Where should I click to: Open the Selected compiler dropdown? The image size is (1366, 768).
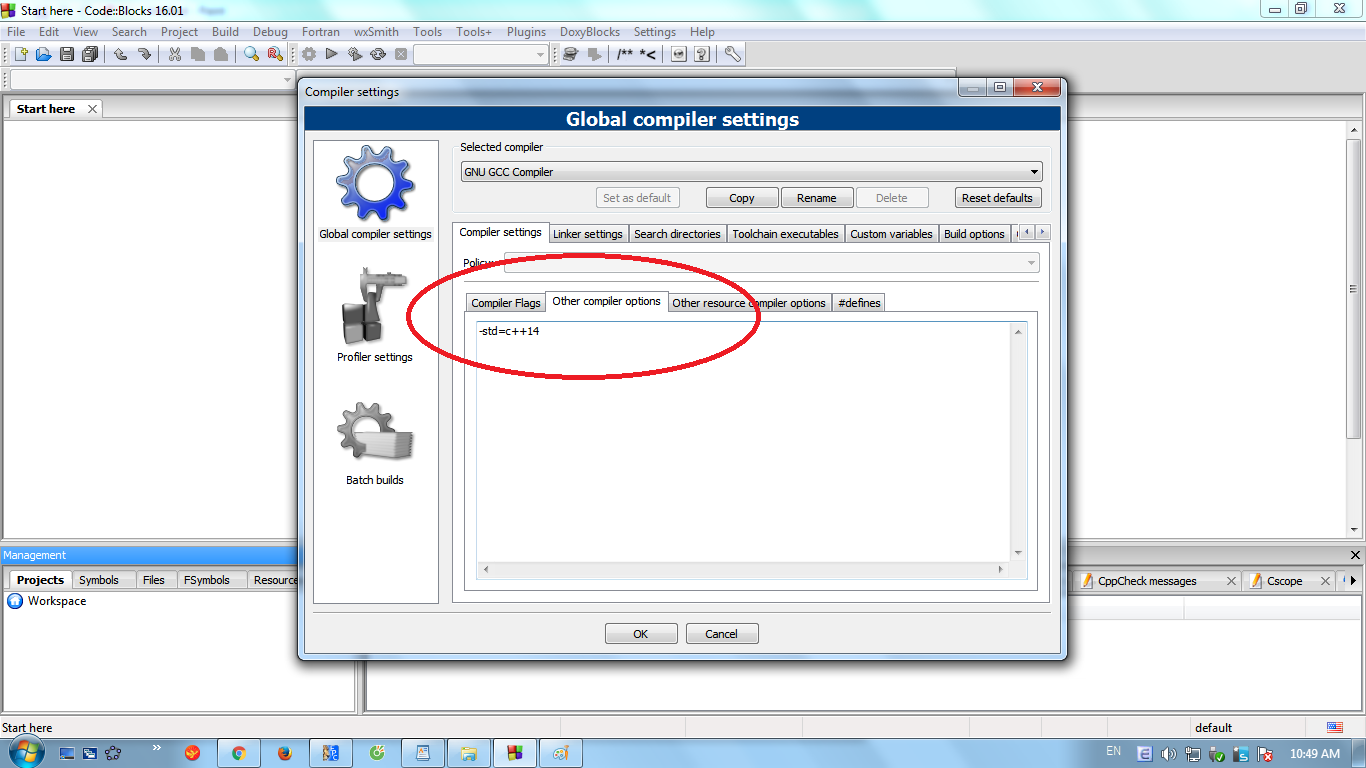(x=751, y=172)
